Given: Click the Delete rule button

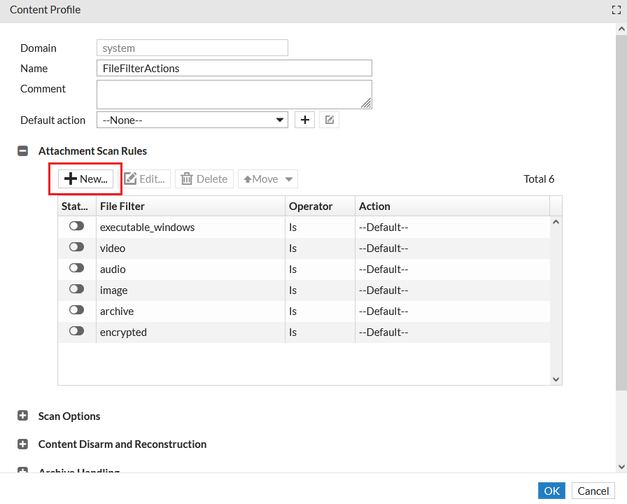Looking at the screenshot, I should click(x=204, y=179).
